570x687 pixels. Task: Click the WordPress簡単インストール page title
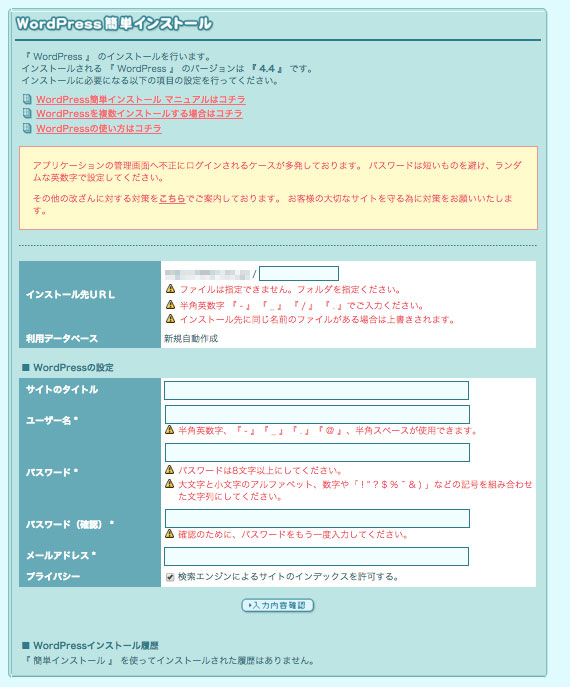pyautogui.click(x=114, y=23)
